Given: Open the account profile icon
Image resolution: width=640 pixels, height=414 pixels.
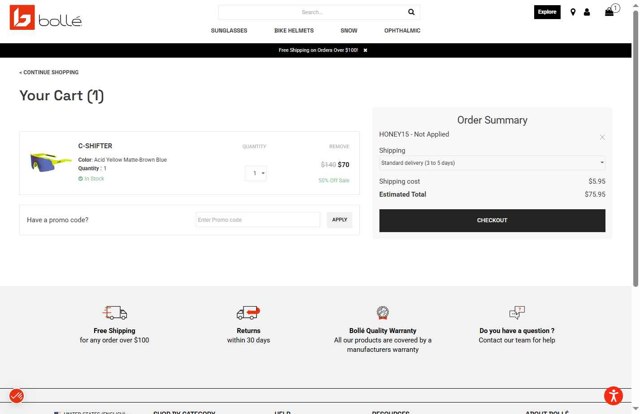Looking at the screenshot, I should 587,12.
